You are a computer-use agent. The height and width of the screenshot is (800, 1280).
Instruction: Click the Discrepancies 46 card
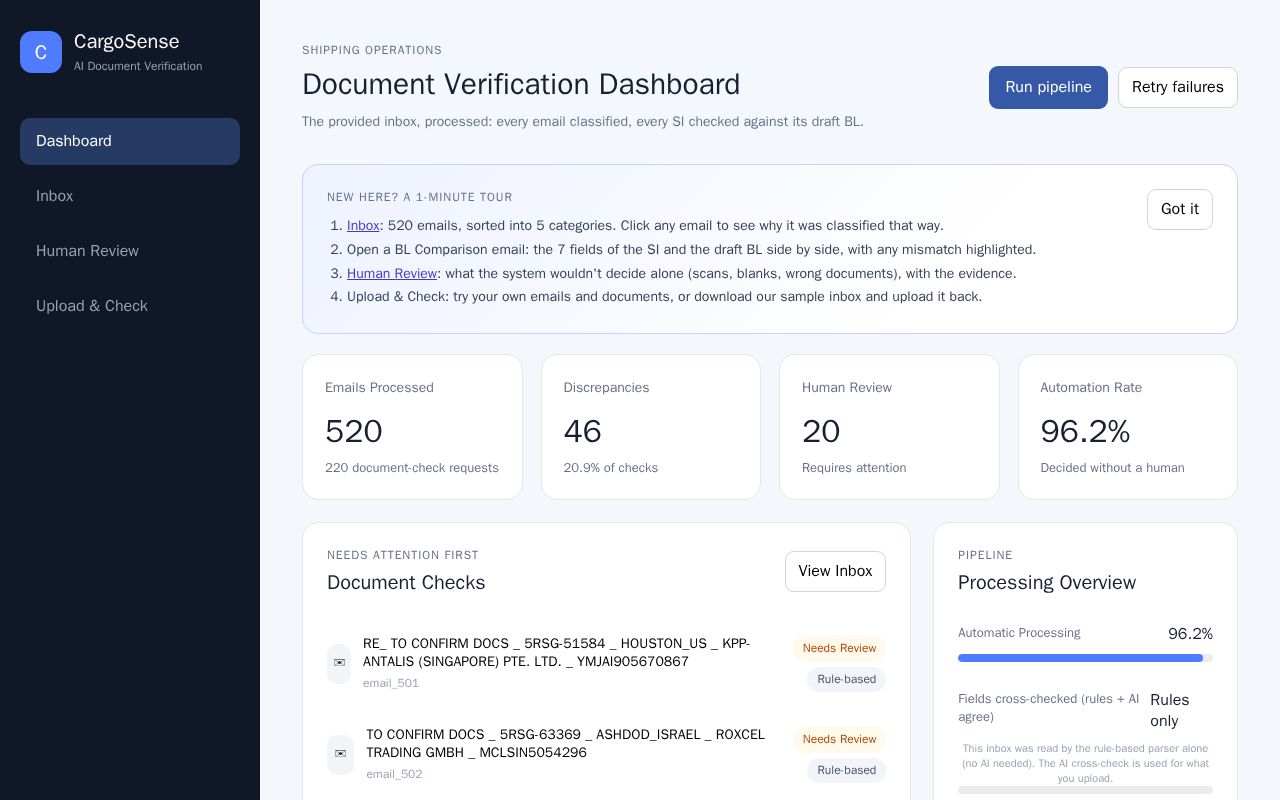pyautogui.click(x=651, y=427)
